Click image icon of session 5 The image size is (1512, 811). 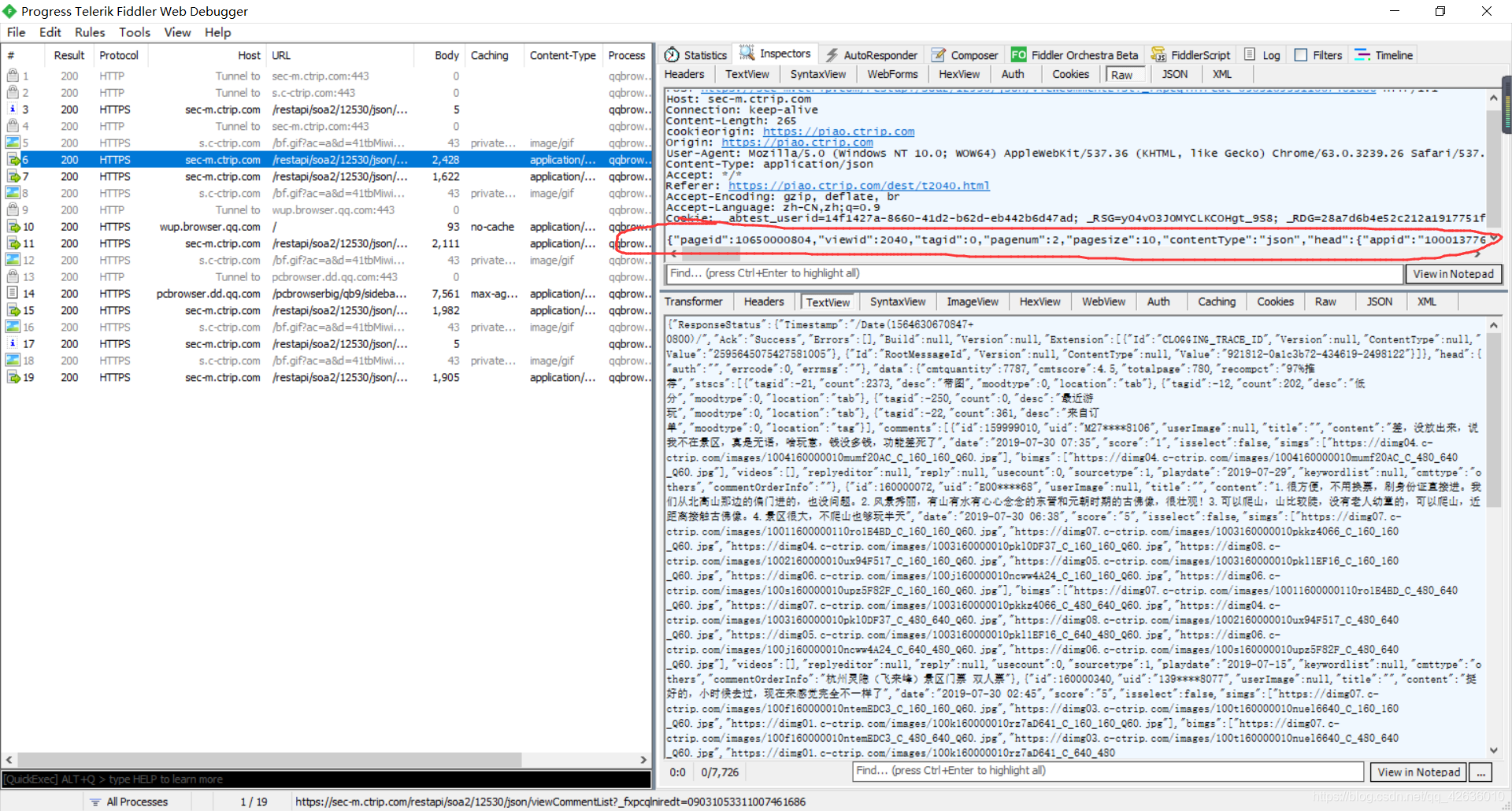point(13,143)
